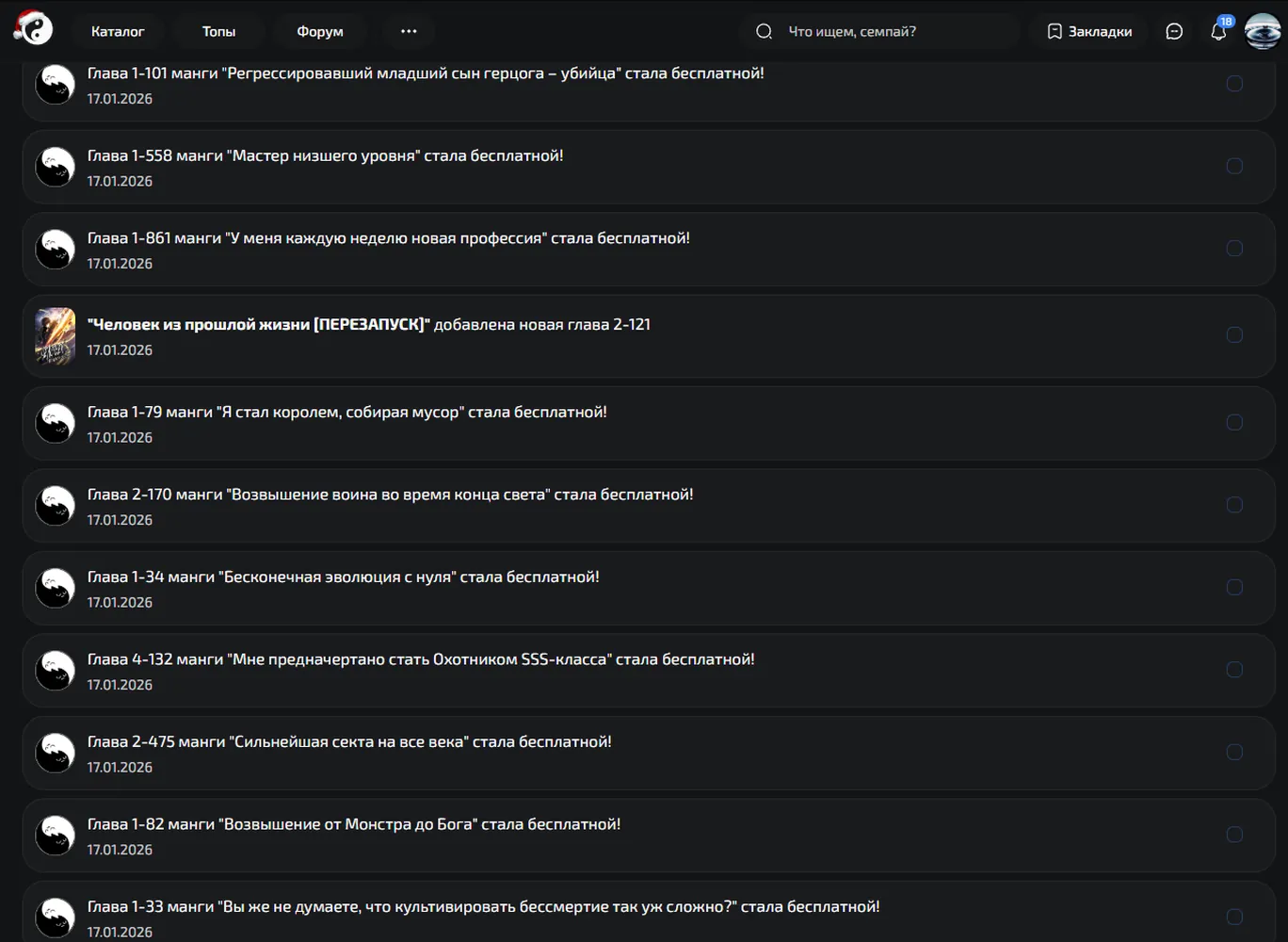The image size is (1288, 942).
Task: Open "Человек из прошлой жизни [ПЕРЕЗАПУСК]" title link
Action: coord(259,324)
